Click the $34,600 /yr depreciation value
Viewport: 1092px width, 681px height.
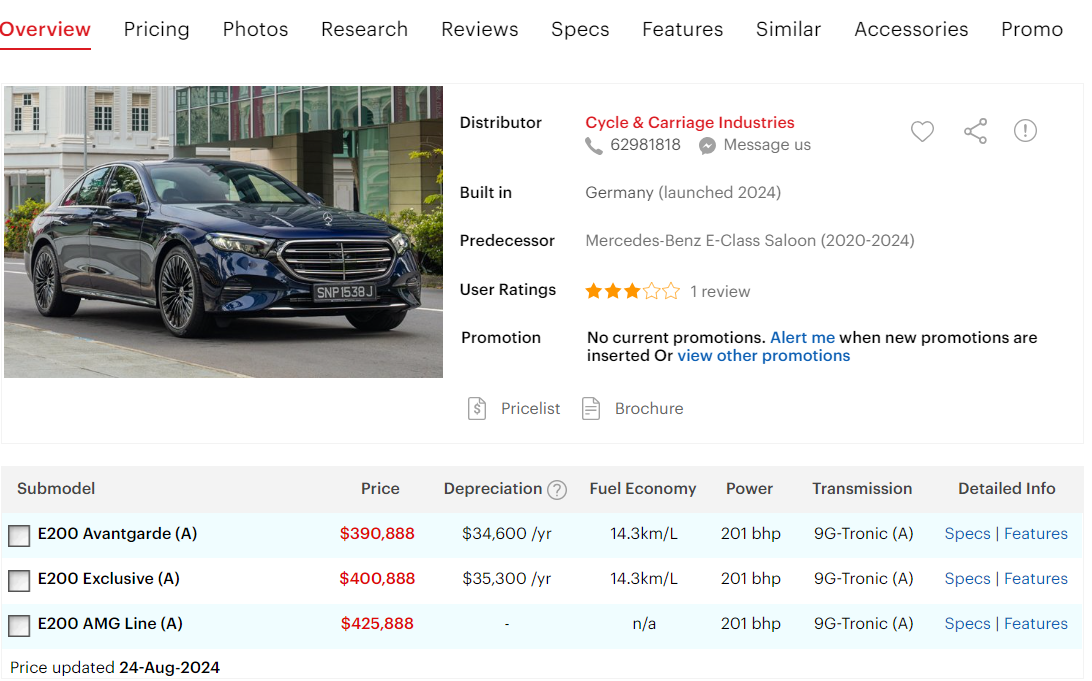point(506,534)
